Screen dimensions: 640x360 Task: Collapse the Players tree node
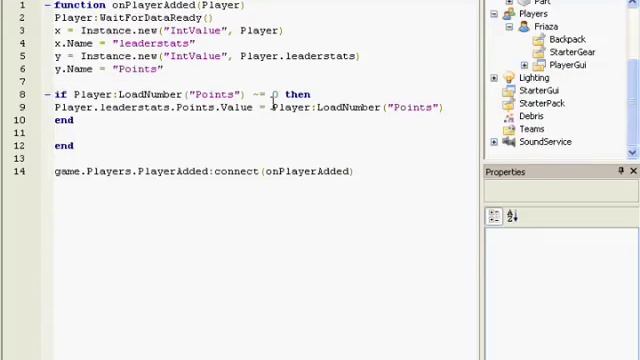494,14
